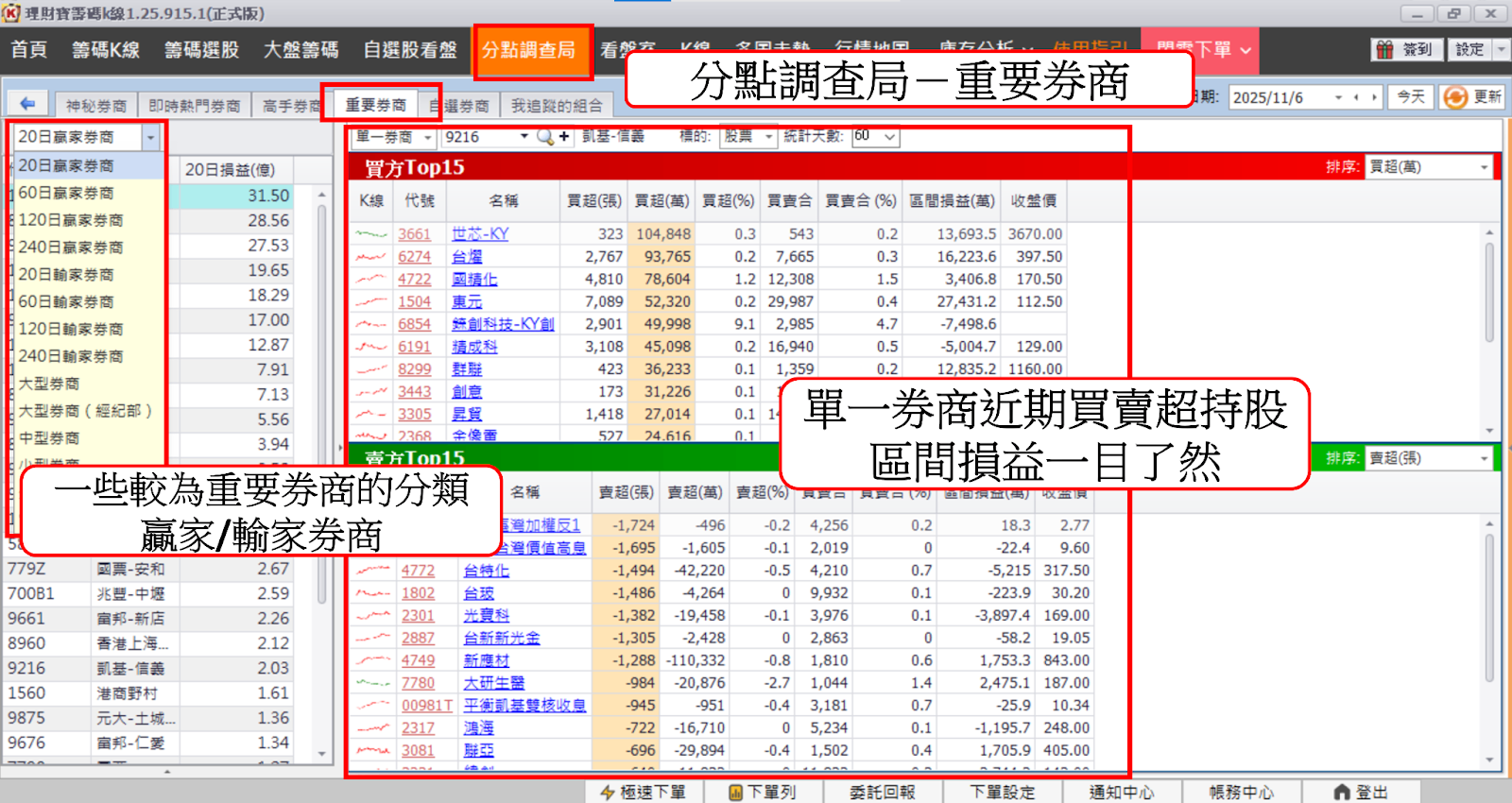Switch to the 即時熱門券商 tab

[195, 106]
